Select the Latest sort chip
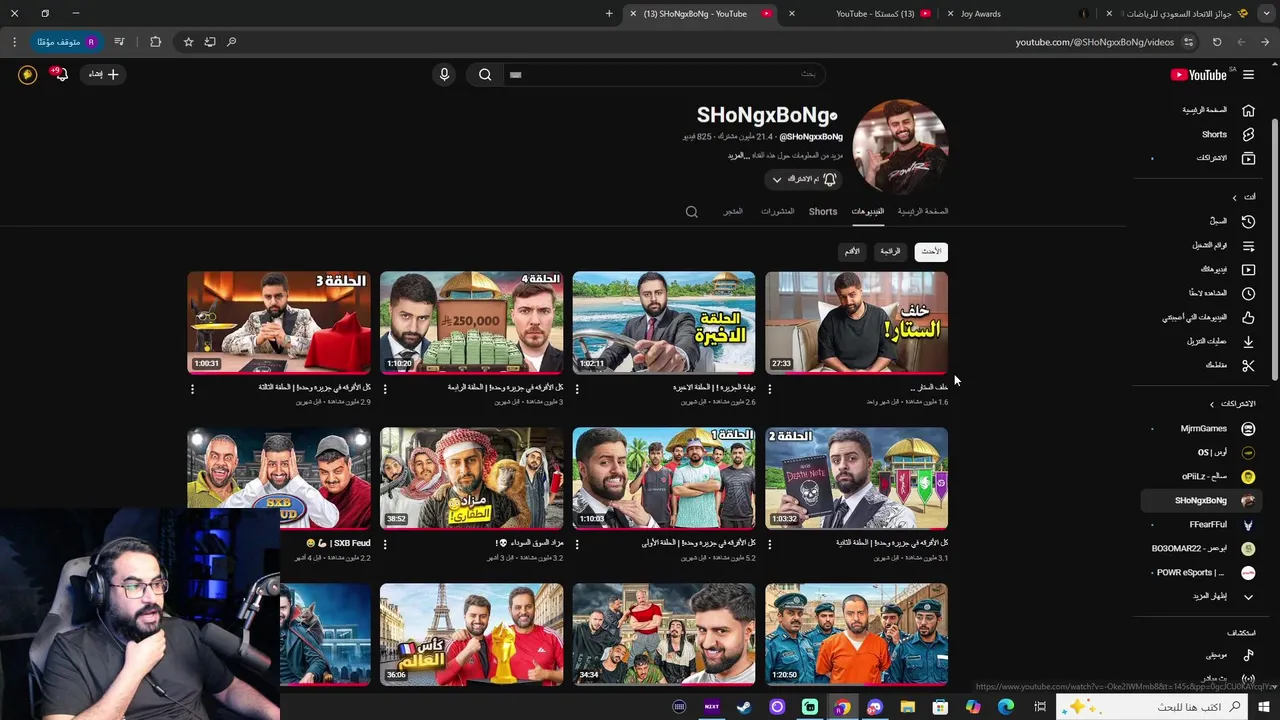Viewport: 1280px width, 720px height. point(931,252)
